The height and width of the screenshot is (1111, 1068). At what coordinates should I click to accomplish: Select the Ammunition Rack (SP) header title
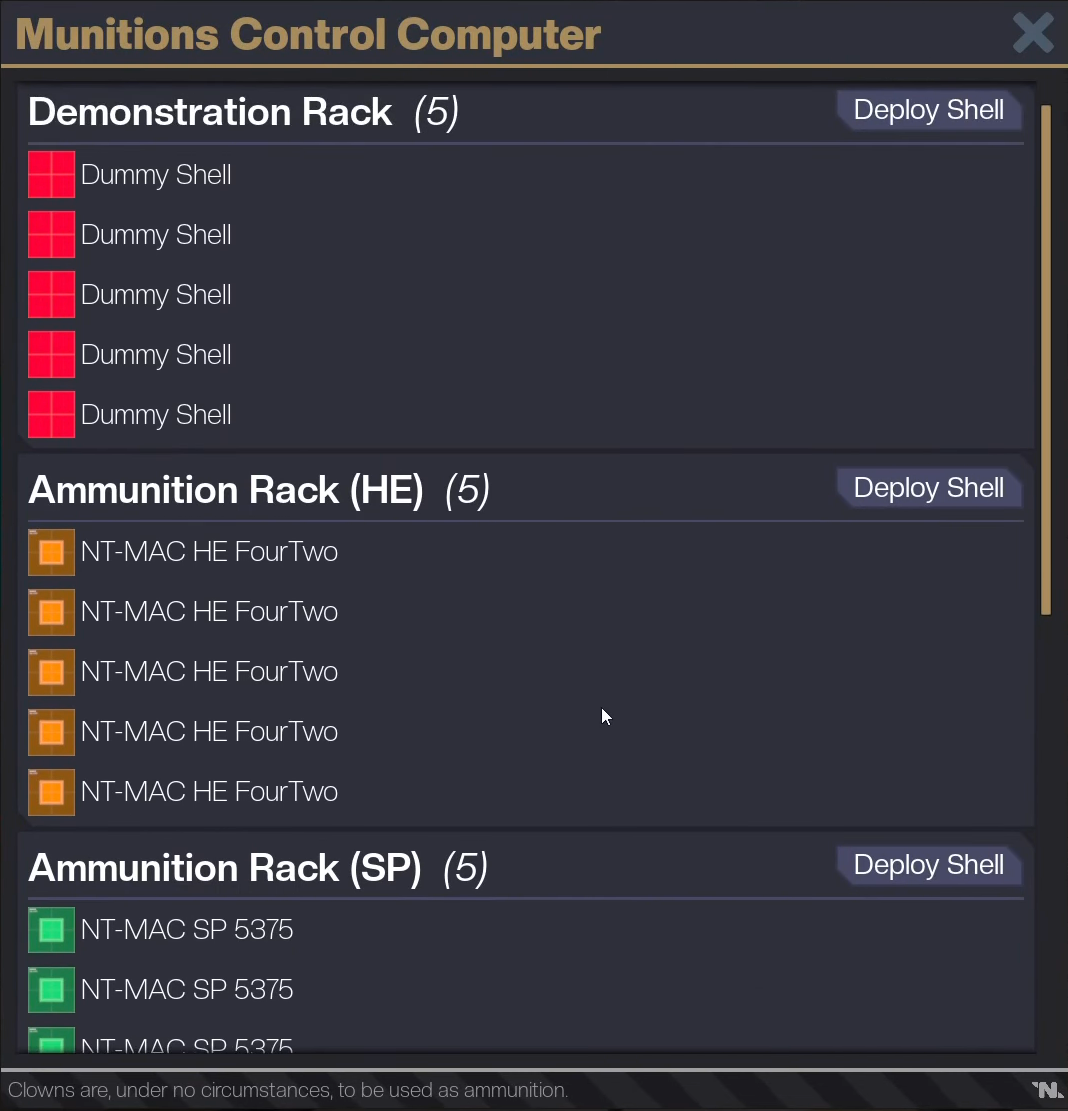[x=225, y=868]
